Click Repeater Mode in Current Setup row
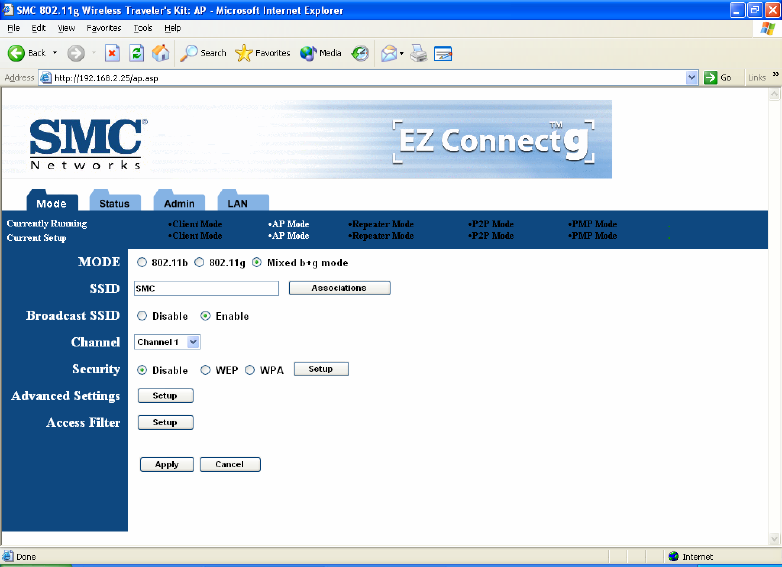 click(381, 236)
